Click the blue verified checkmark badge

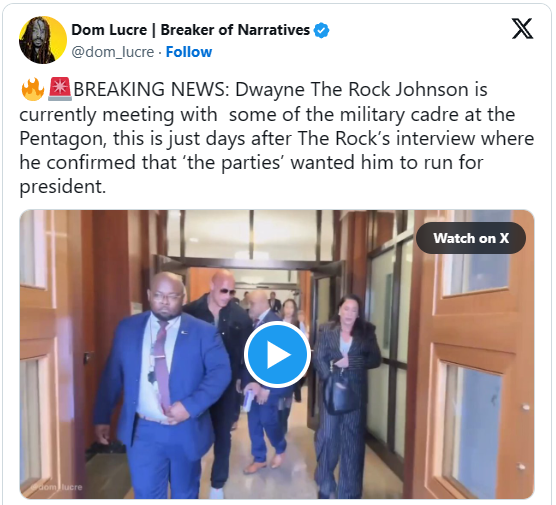321,30
